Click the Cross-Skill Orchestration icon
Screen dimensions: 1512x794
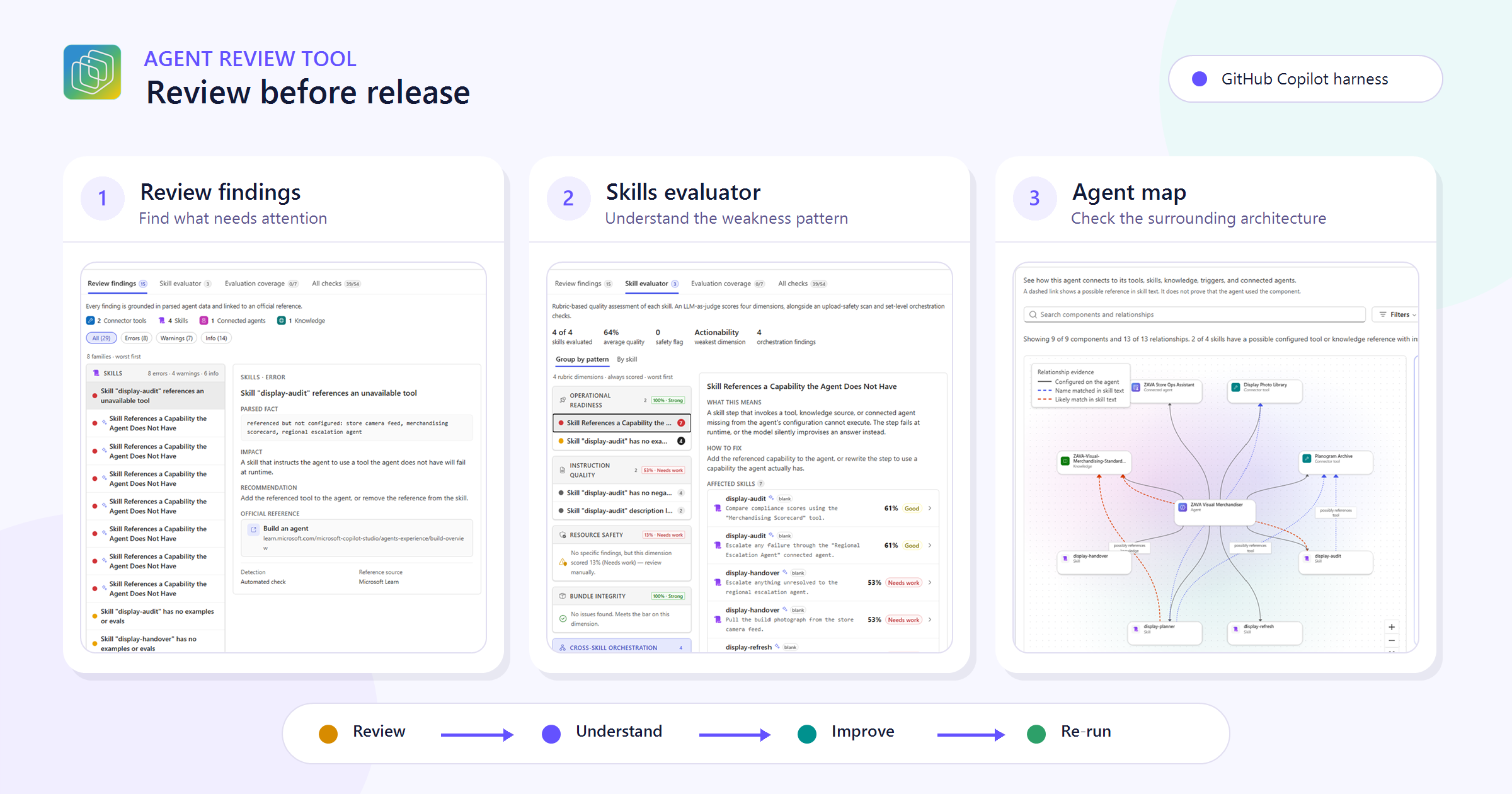click(563, 648)
